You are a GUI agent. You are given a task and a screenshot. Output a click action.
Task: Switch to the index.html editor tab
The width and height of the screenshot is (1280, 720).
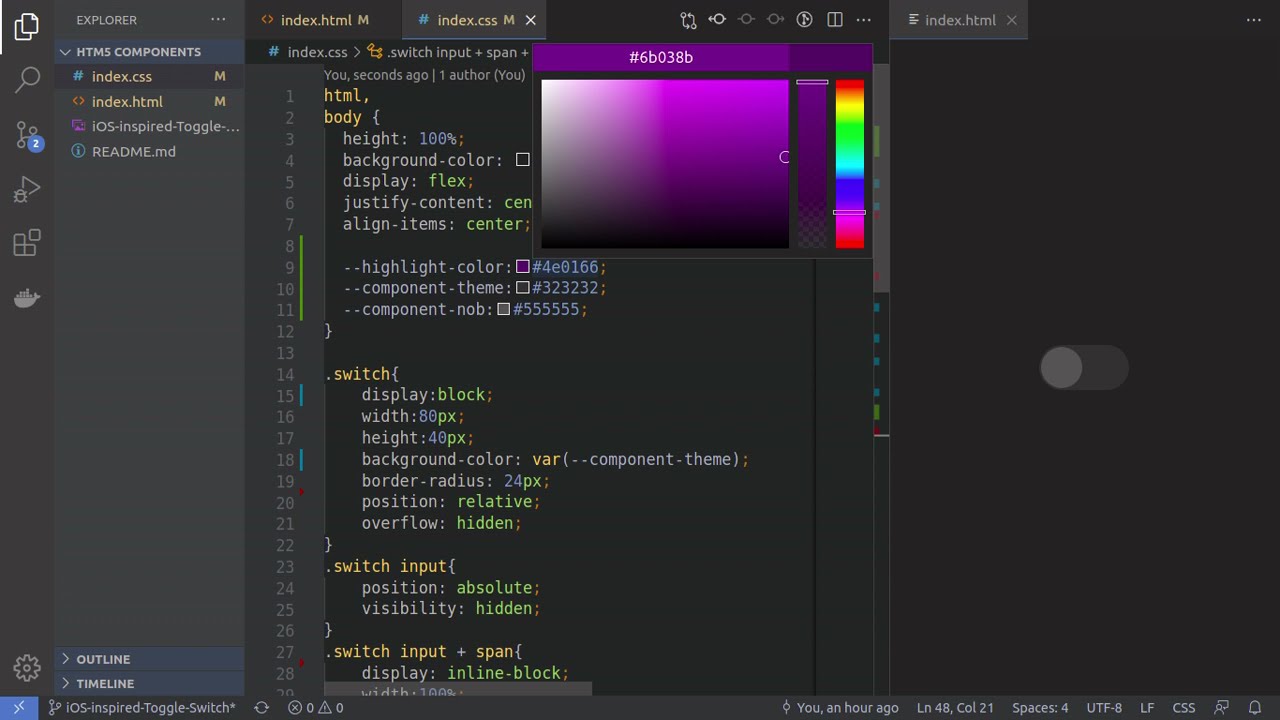(x=324, y=20)
